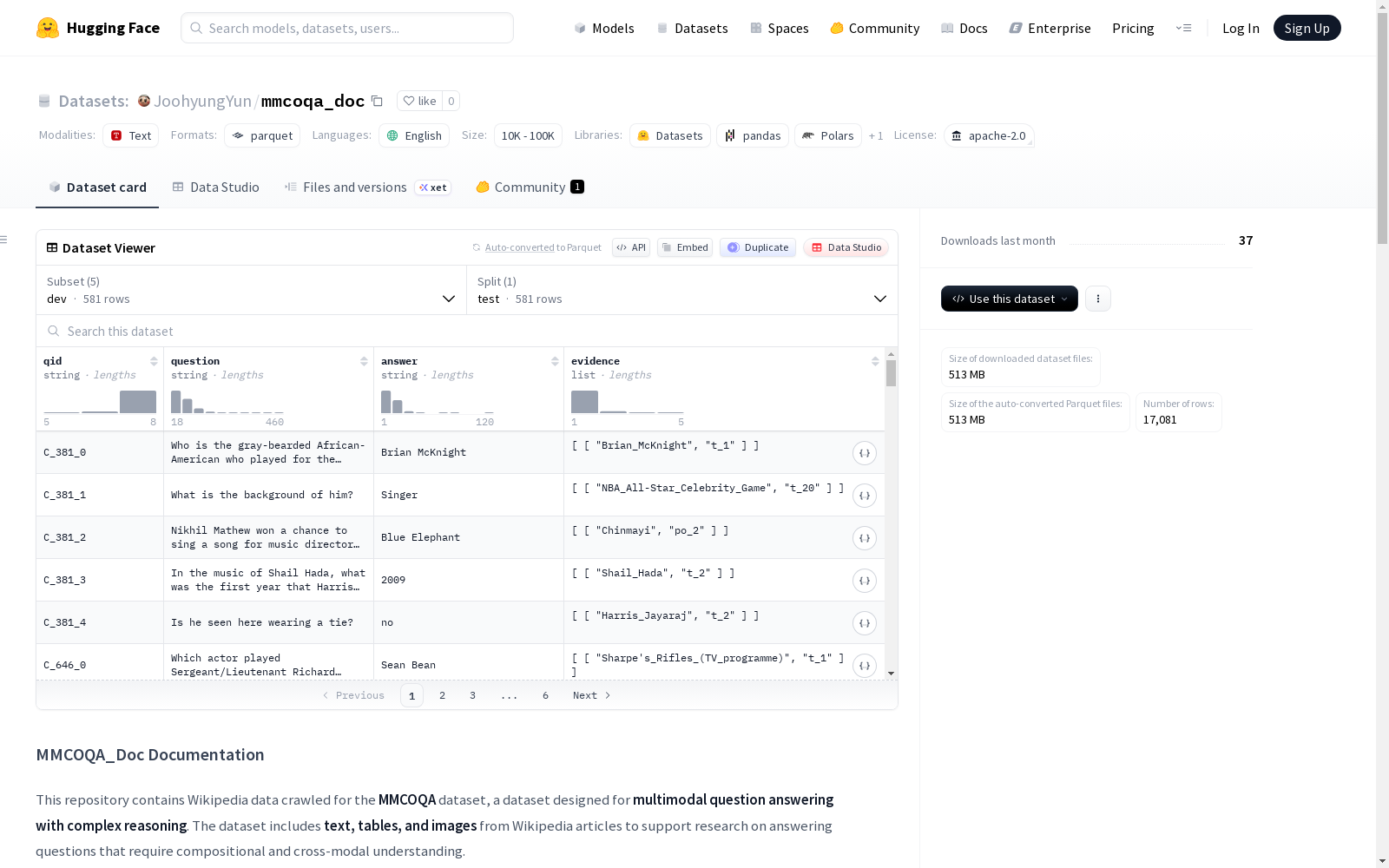The height and width of the screenshot is (868, 1389).
Task: Expand the C_381_4 row evidence JSON icon
Action: tap(865, 623)
